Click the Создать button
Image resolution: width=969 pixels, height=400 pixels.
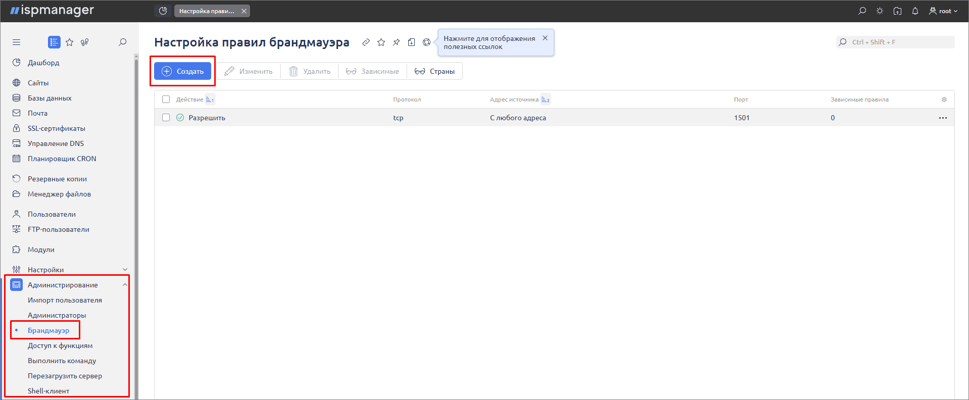(183, 71)
